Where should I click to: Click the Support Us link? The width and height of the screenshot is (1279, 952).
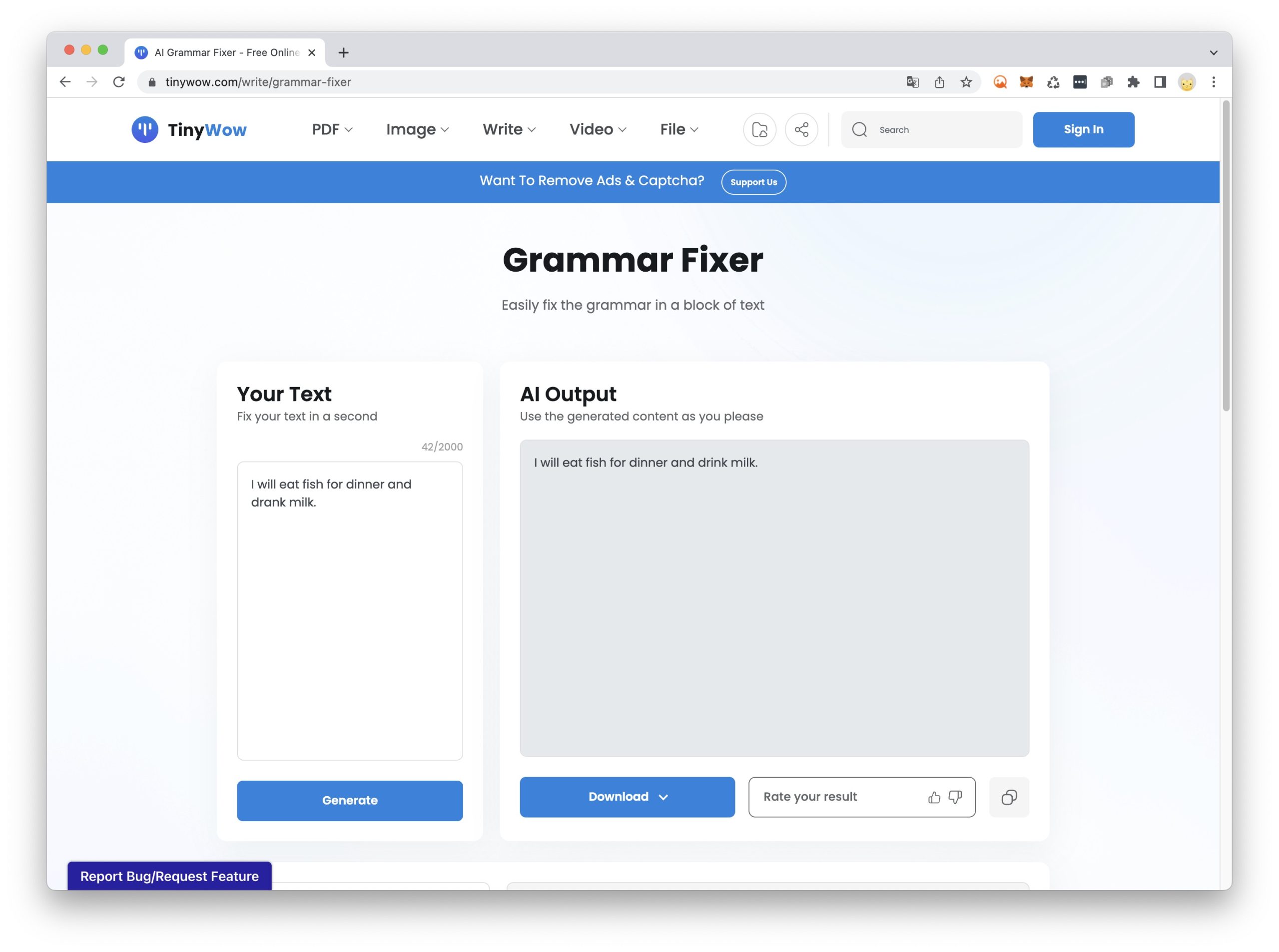pyautogui.click(x=753, y=182)
